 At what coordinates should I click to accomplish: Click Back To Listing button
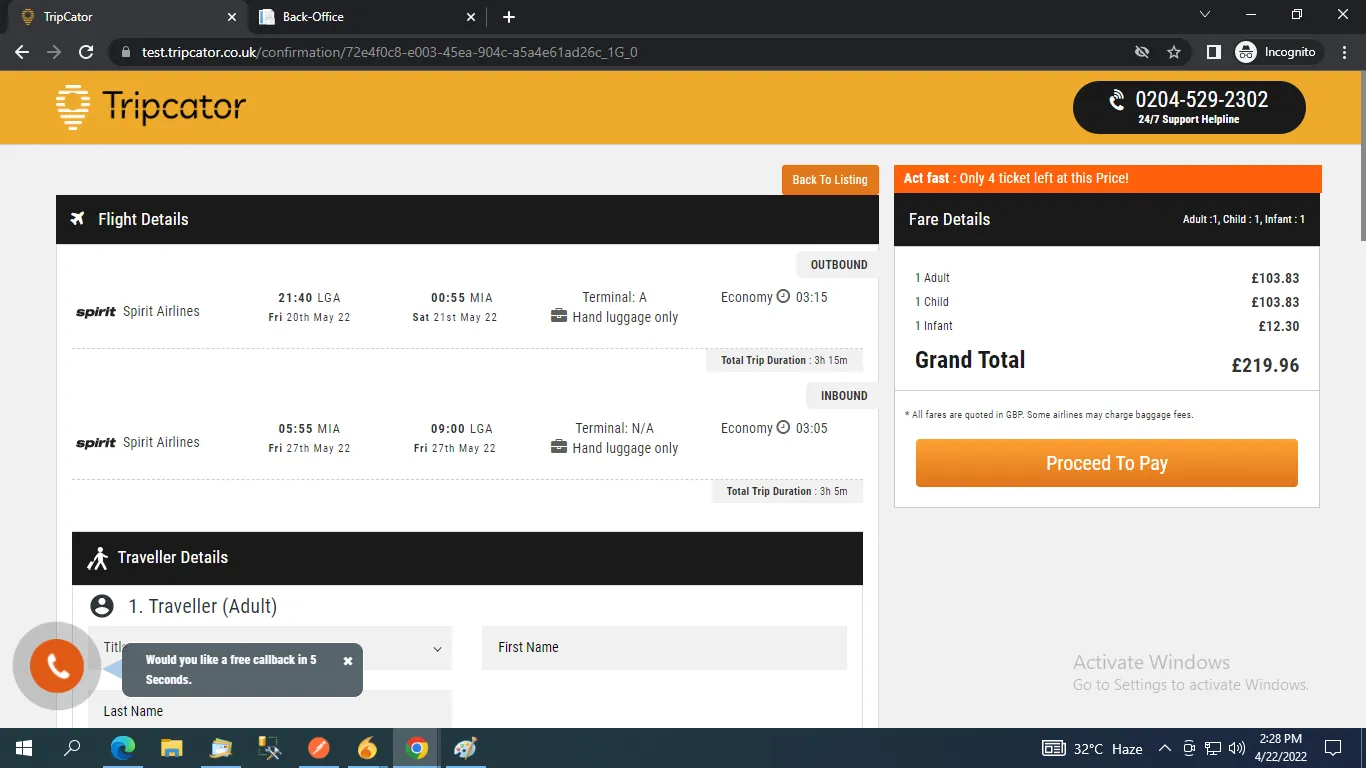coord(830,180)
